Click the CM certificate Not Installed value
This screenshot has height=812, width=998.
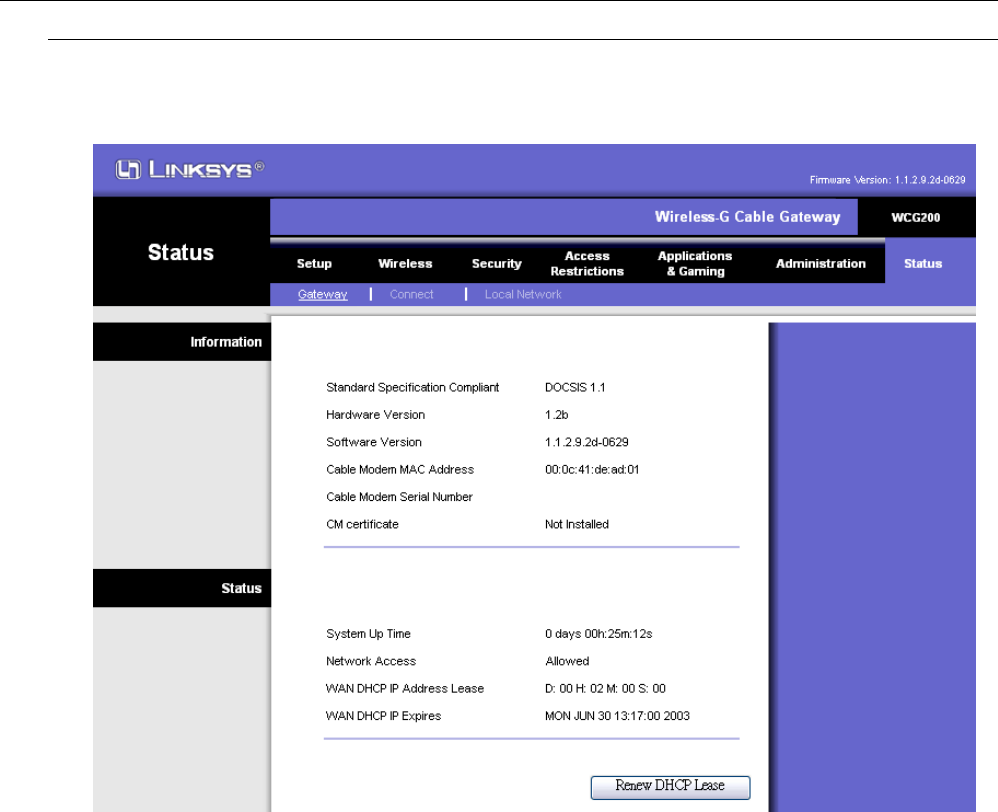[577, 524]
